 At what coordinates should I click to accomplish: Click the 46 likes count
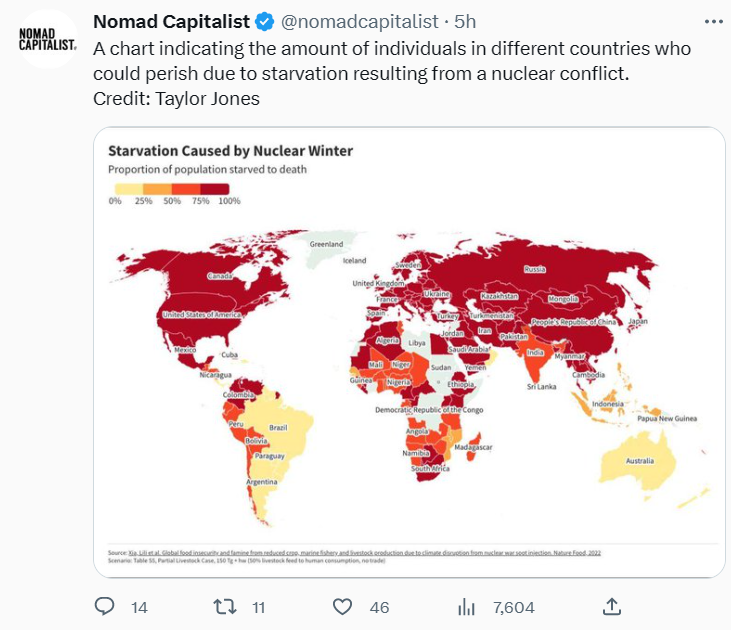(379, 607)
